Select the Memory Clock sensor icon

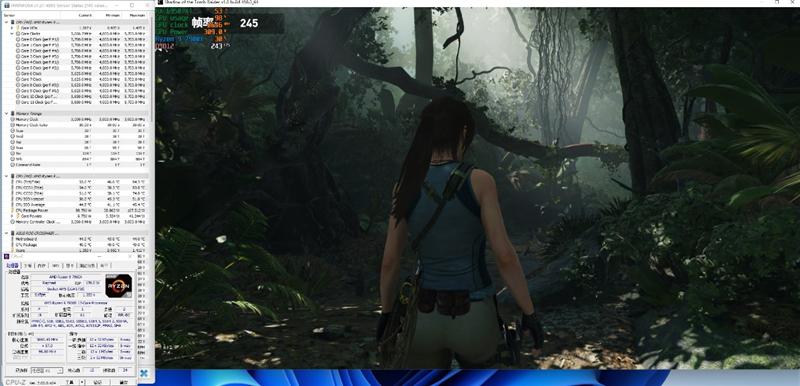[13, 119]
